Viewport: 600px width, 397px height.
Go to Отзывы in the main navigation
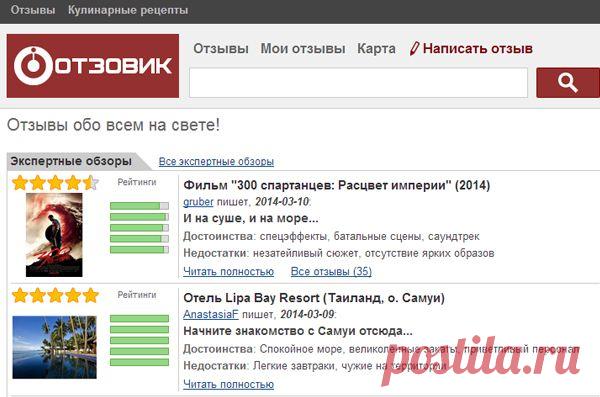click(221, 49)
